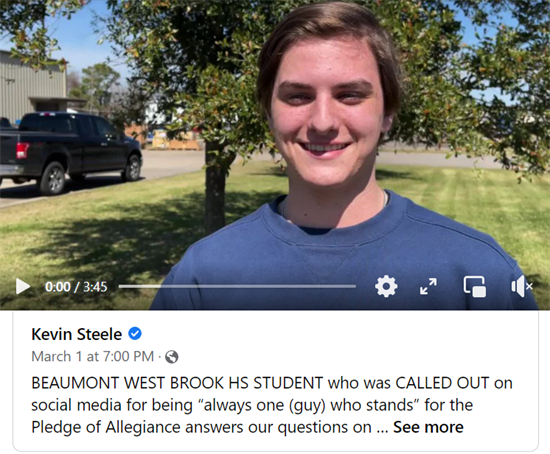Unmute the video sound
The width and height of the screenshot is (550, 454).
522,286
